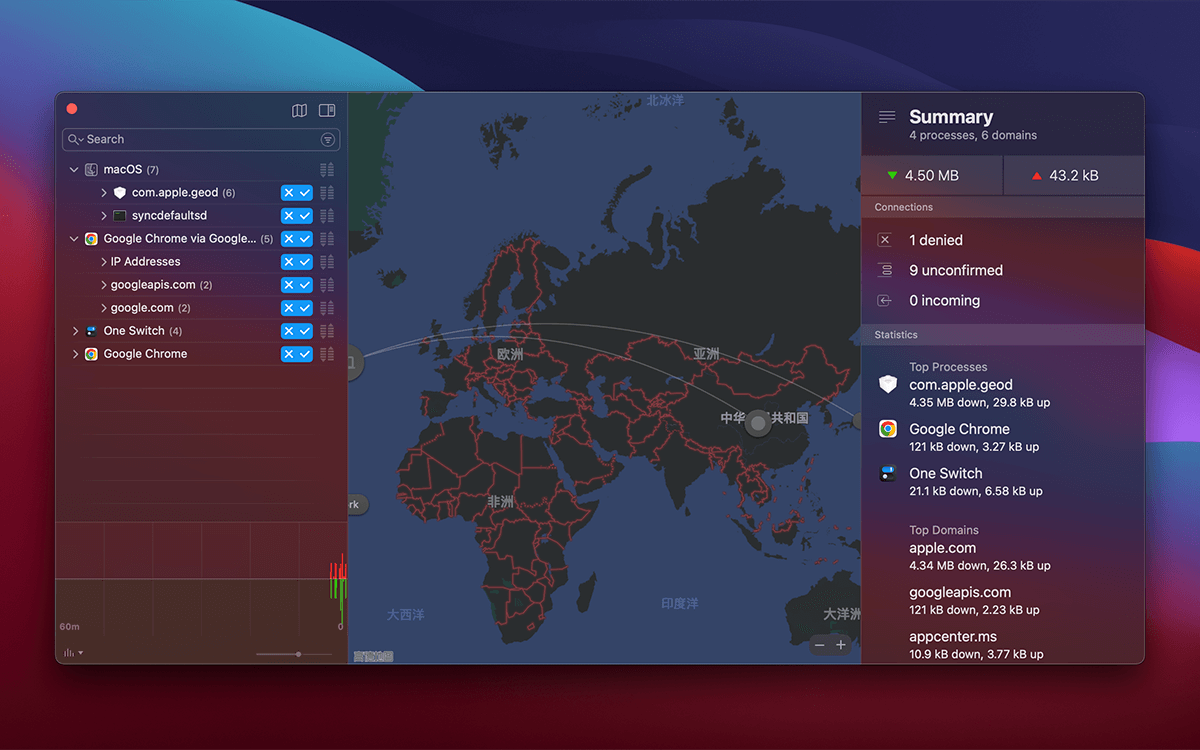Select the 'One Switch' row name in the list

134,331
